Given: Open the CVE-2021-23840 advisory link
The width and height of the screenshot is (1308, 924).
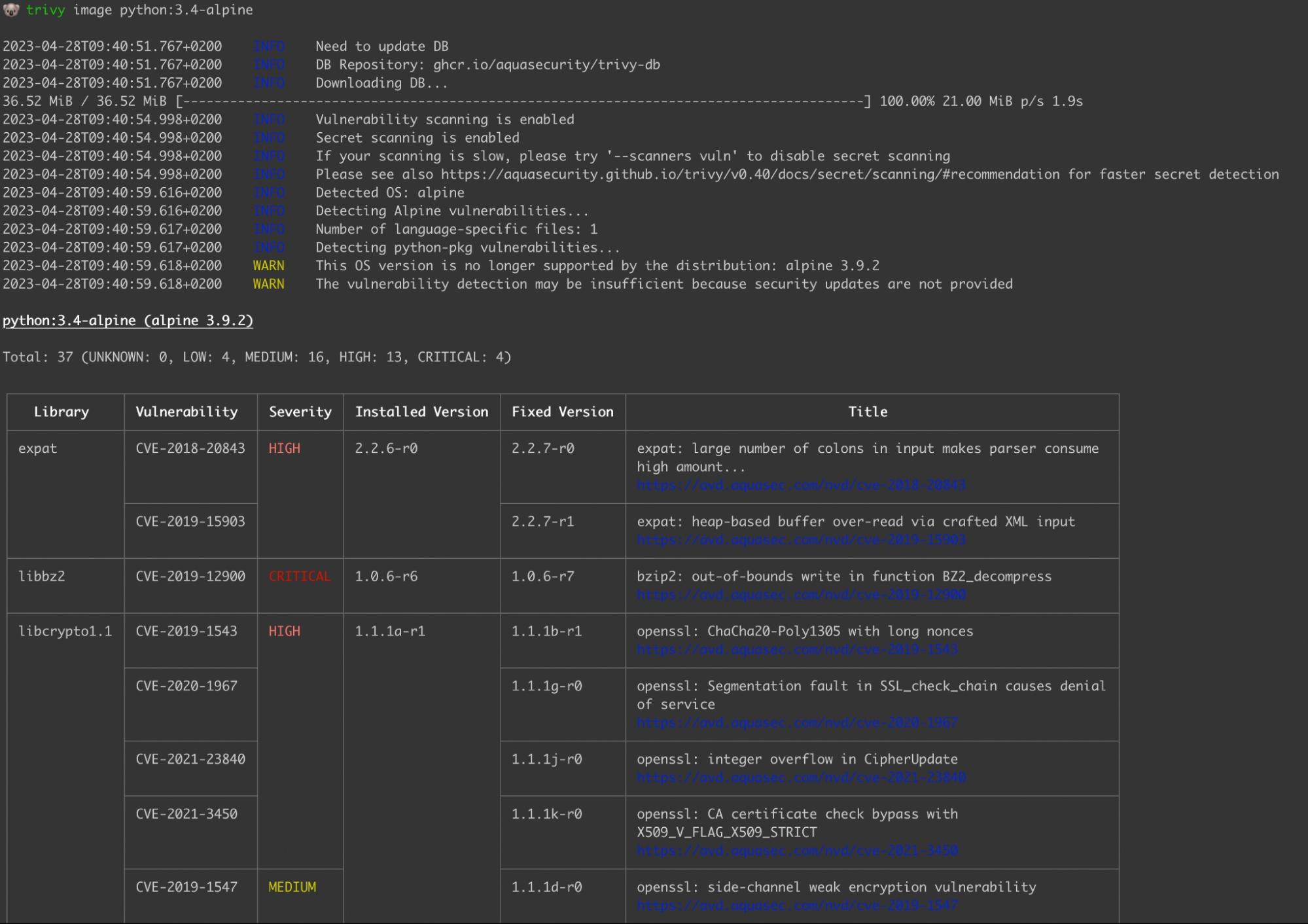Looking at the screenshot, I should click(x=801, y=777).
